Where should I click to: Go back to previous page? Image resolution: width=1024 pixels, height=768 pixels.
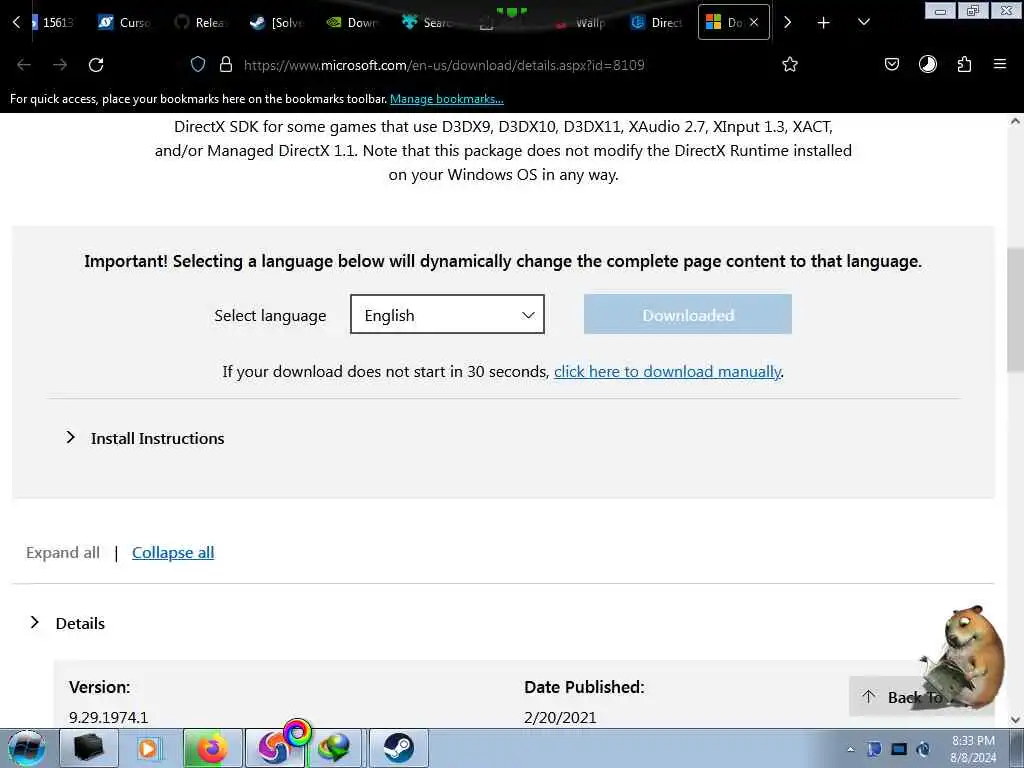pos(24,65)
